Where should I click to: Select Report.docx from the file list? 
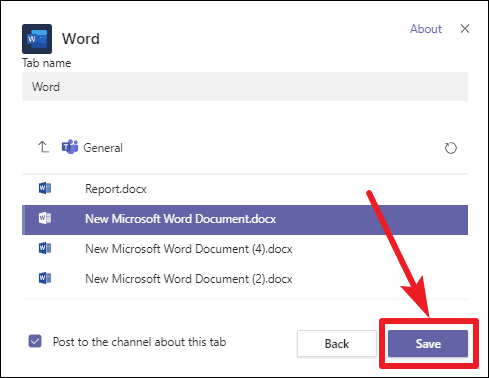click(x=245, y=189)
